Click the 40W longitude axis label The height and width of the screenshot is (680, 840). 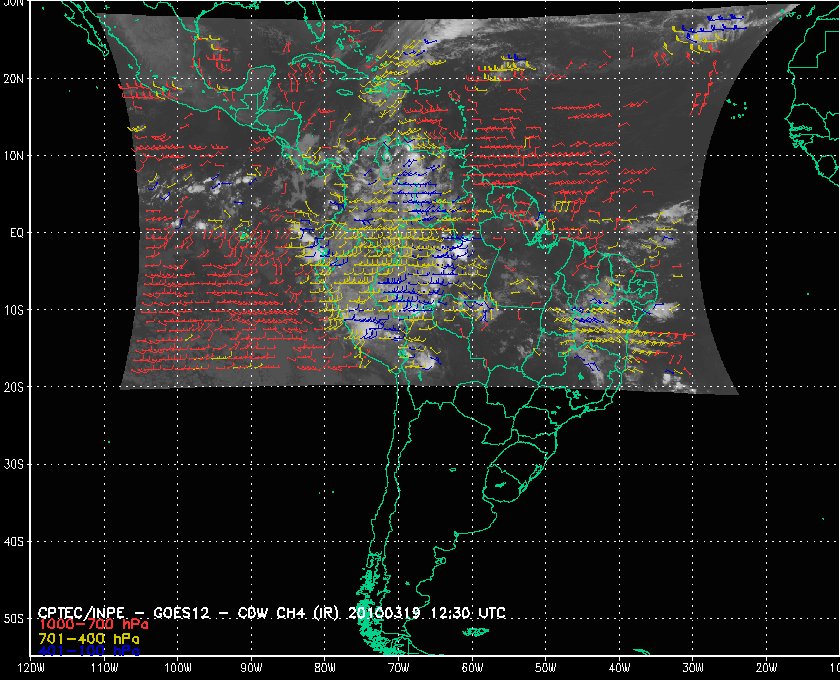click(618, 668)
